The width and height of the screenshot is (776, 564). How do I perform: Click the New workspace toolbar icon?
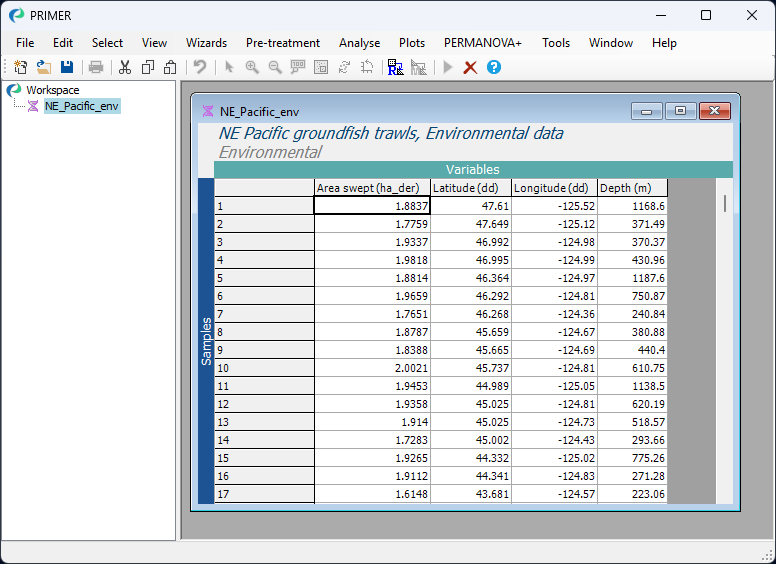click(x=20, y=67)
